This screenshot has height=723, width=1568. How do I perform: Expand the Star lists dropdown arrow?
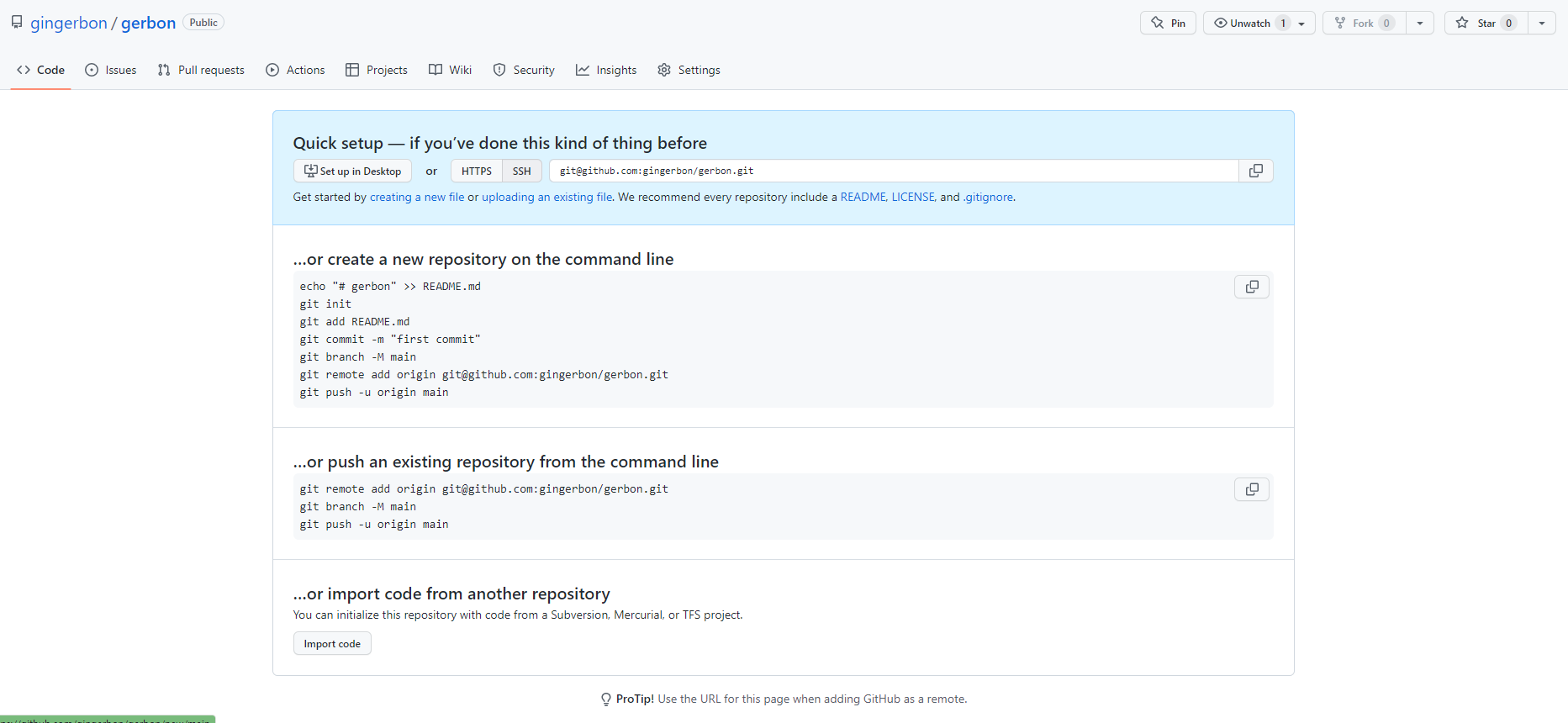1542,24
